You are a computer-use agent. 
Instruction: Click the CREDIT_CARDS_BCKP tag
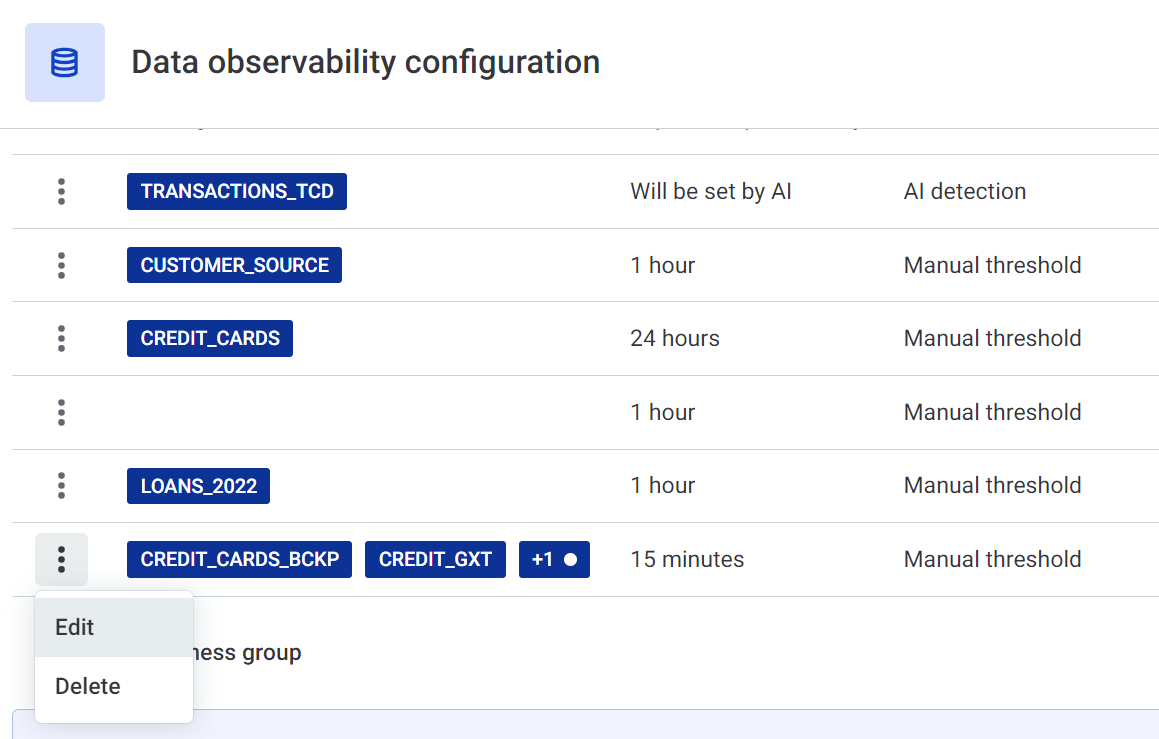239,559
